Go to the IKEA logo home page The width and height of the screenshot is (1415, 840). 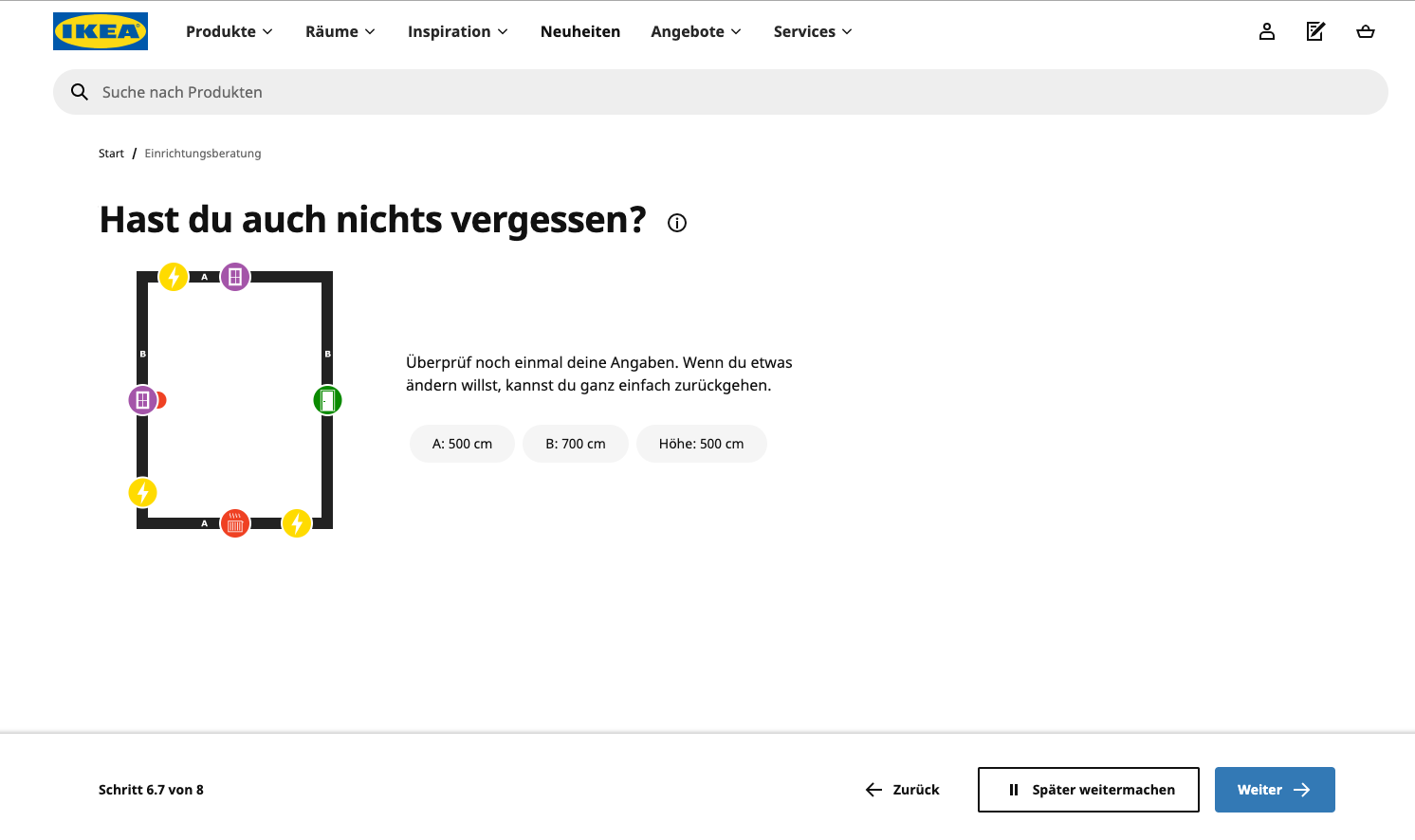coord(101,31)
